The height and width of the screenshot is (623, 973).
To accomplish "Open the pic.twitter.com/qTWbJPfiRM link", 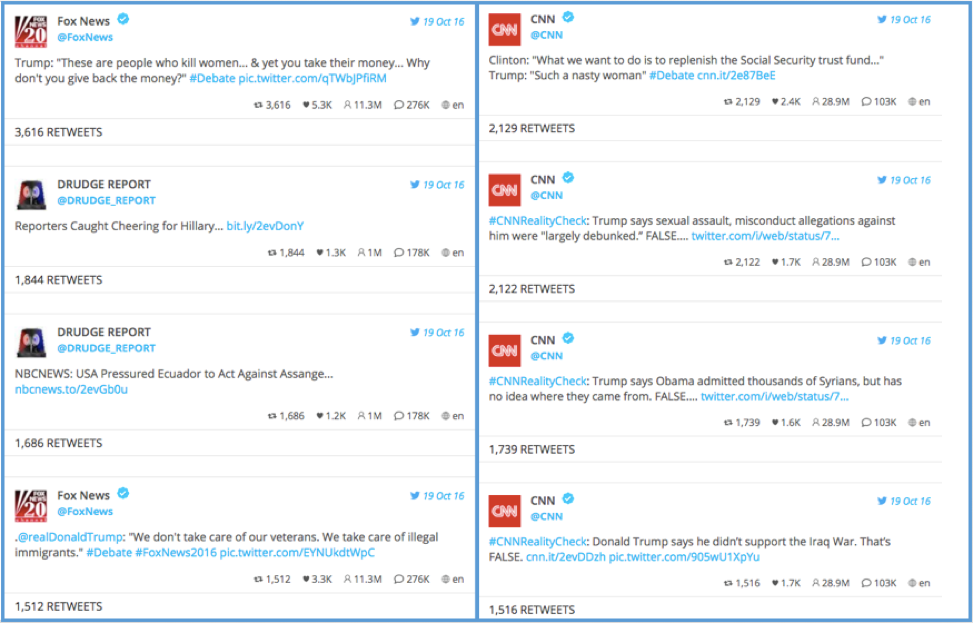I will pyautogui.click(x=312, y=78).
